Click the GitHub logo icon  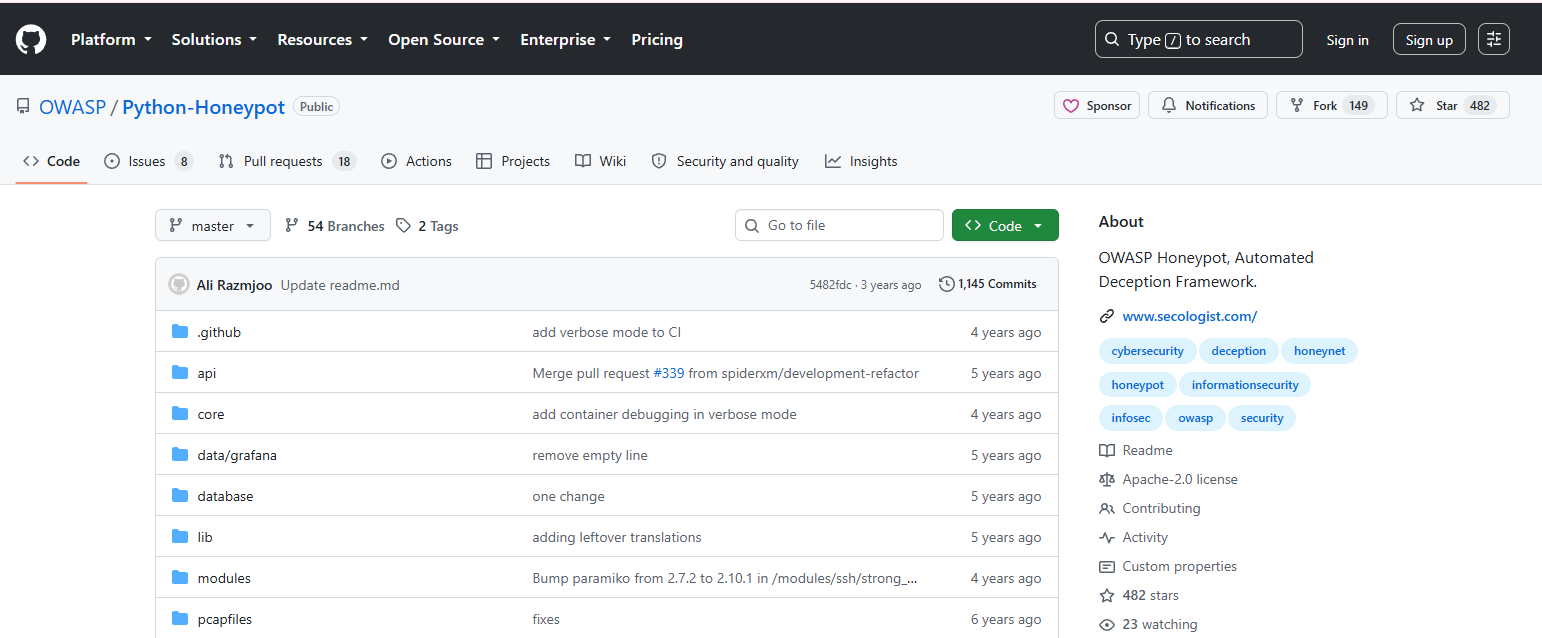(31, 40)
